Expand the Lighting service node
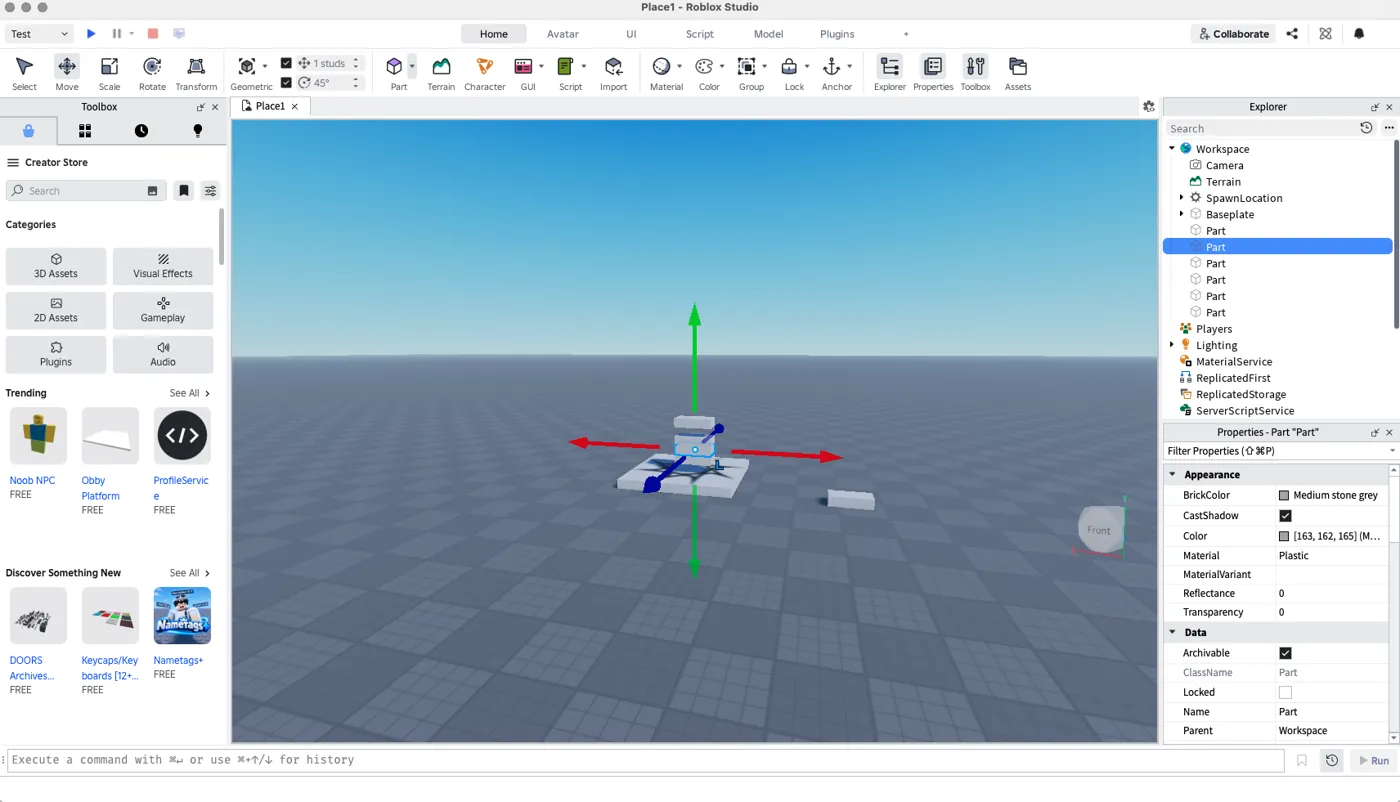The image size is (1400, 802). pos(1172,345)
